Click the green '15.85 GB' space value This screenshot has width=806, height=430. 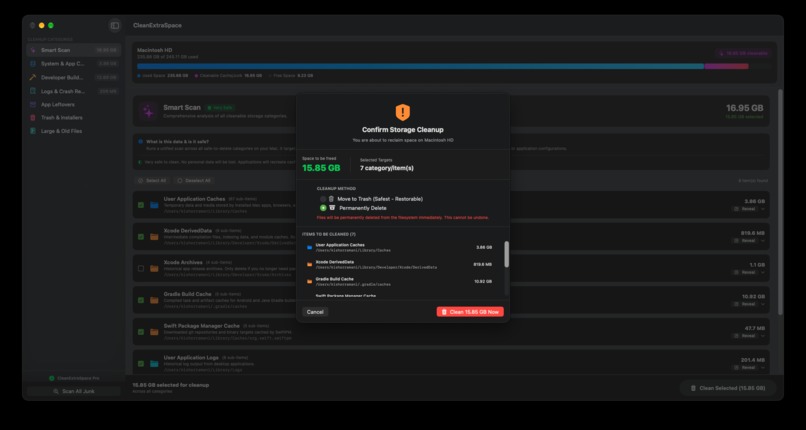coord(321,168)
